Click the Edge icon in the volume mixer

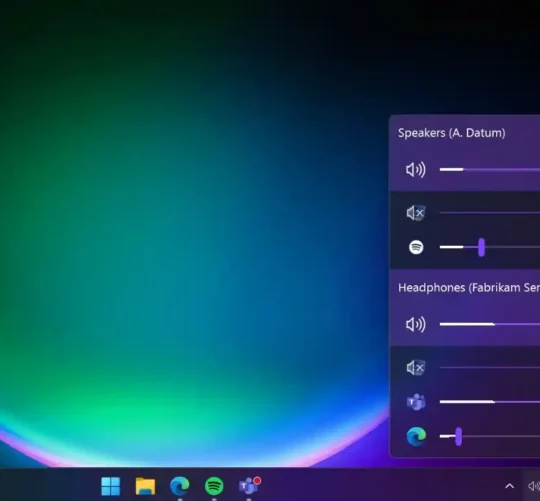click(416, 437)
